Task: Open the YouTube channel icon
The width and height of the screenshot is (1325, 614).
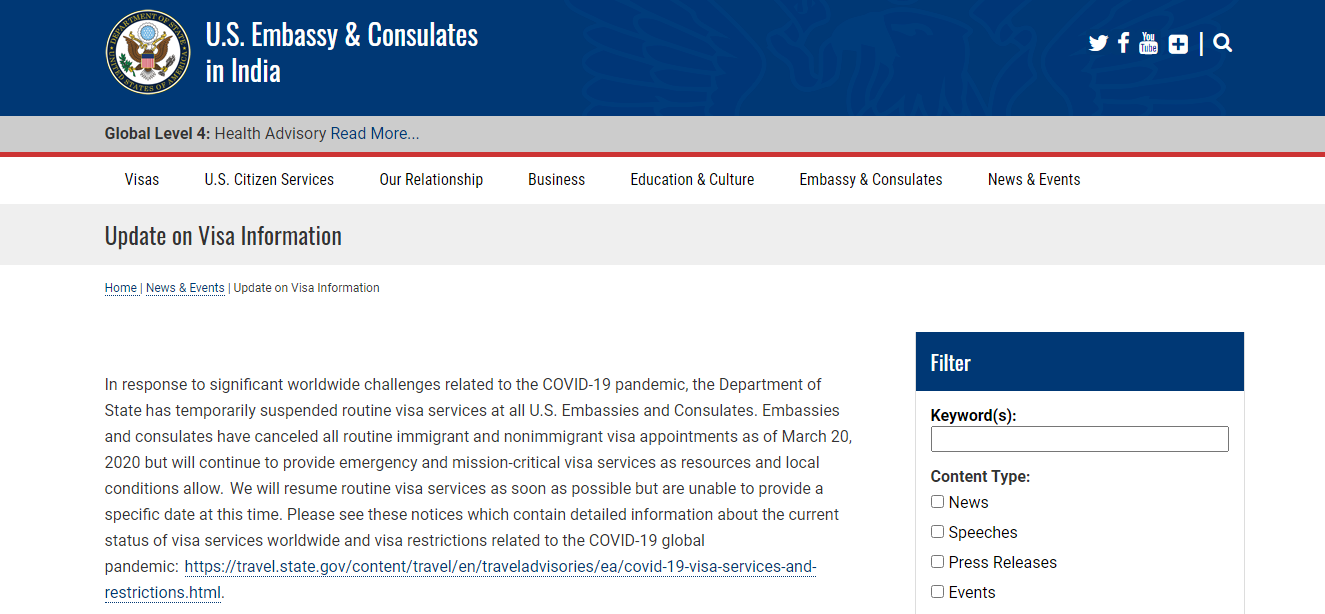Action: (x=1148, y=43)
